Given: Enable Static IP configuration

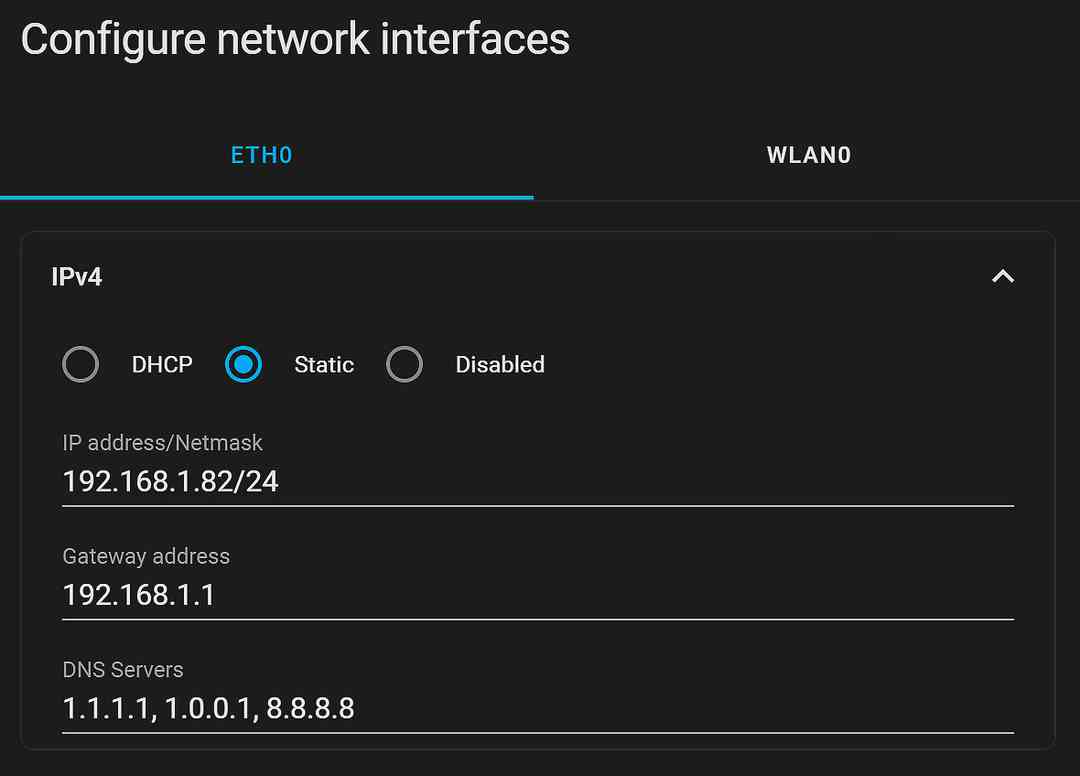Looking at the screenshot, I should [x=243, y=364].
